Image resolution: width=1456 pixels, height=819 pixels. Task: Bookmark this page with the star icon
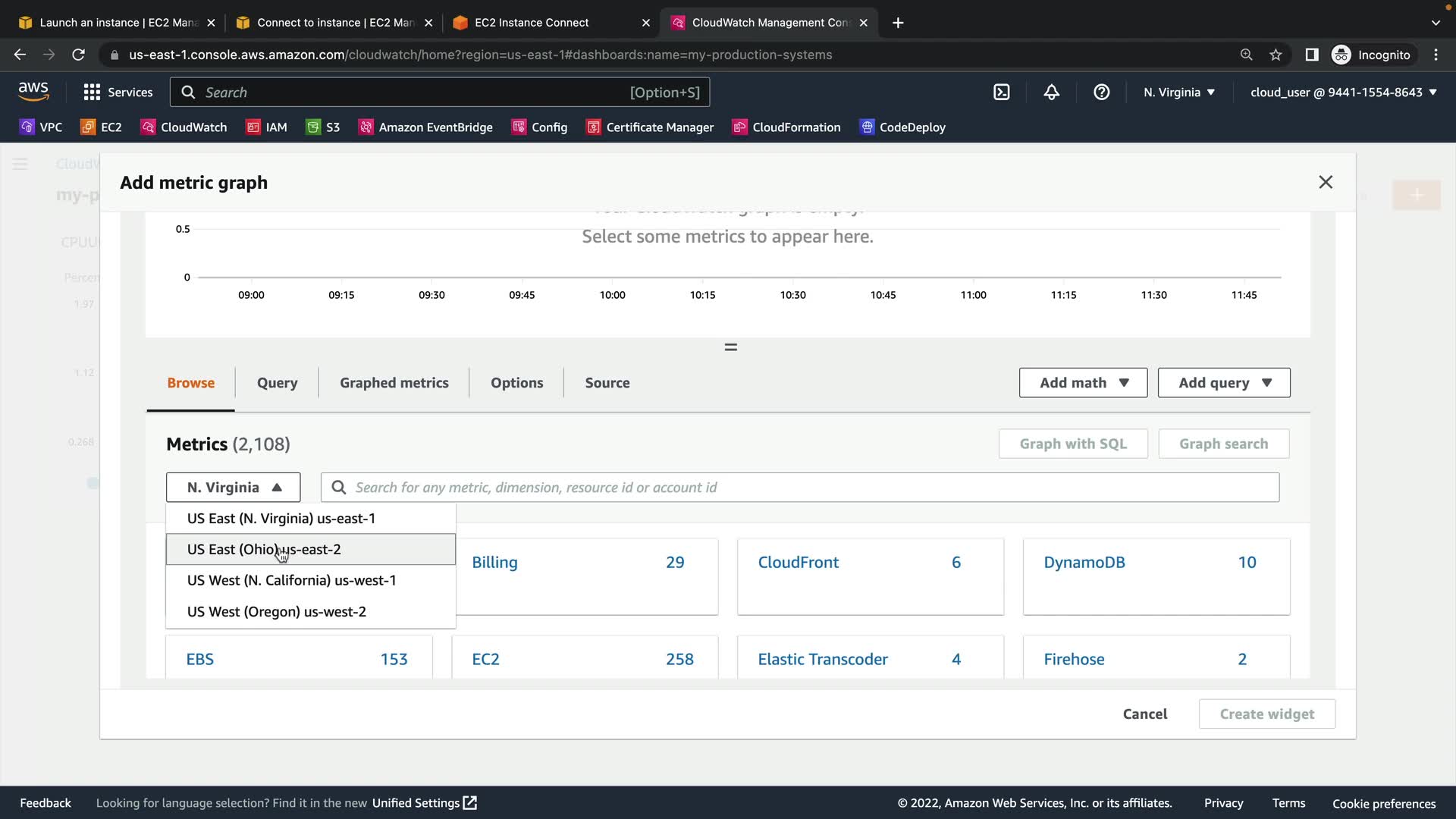pyautogui.click(x=1276, y=55)
